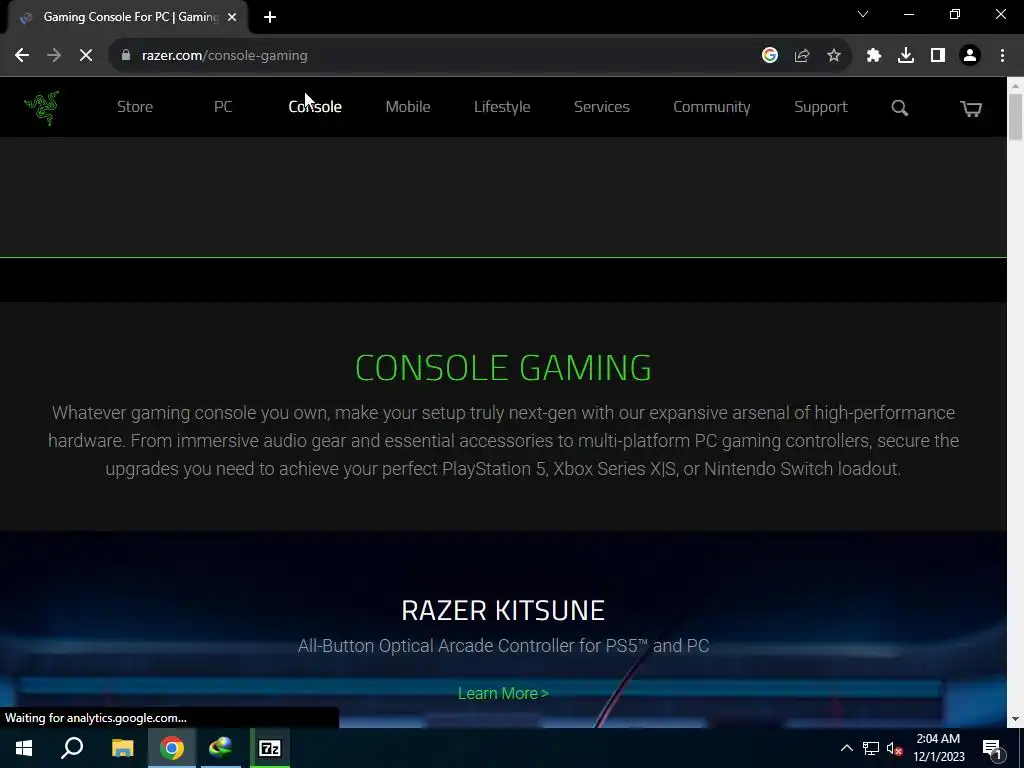Image resolution: width=1024 pixels, height=768 pixels.
Task: Click the RAZER KITSUNE heading
Action: click(x=503, y=610)
